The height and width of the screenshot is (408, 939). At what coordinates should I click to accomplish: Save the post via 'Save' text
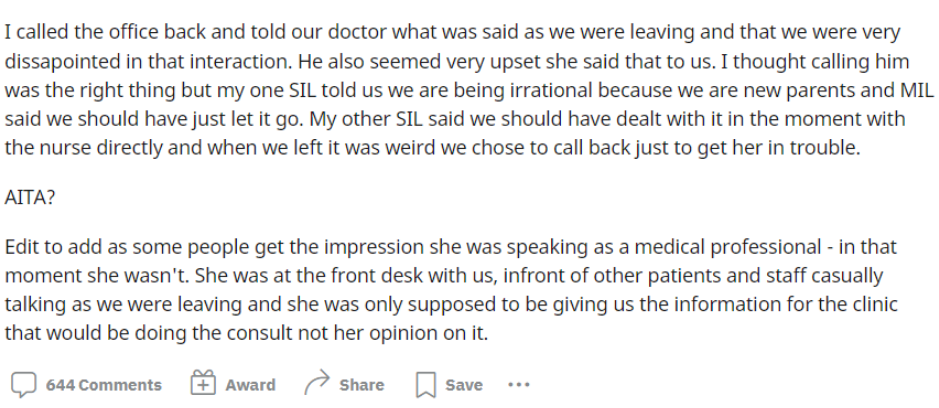point(464,385)
